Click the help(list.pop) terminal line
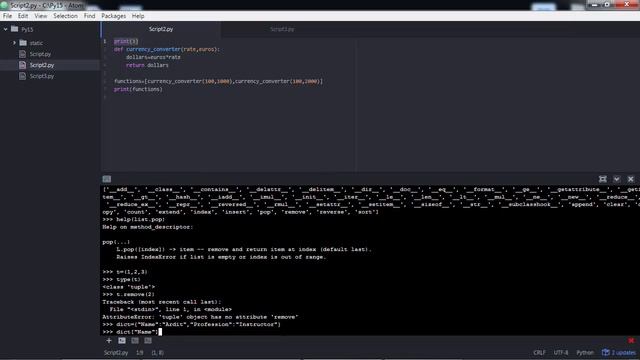Image resolution: width=640 pixels, height=360 pixels. point(133,219)
